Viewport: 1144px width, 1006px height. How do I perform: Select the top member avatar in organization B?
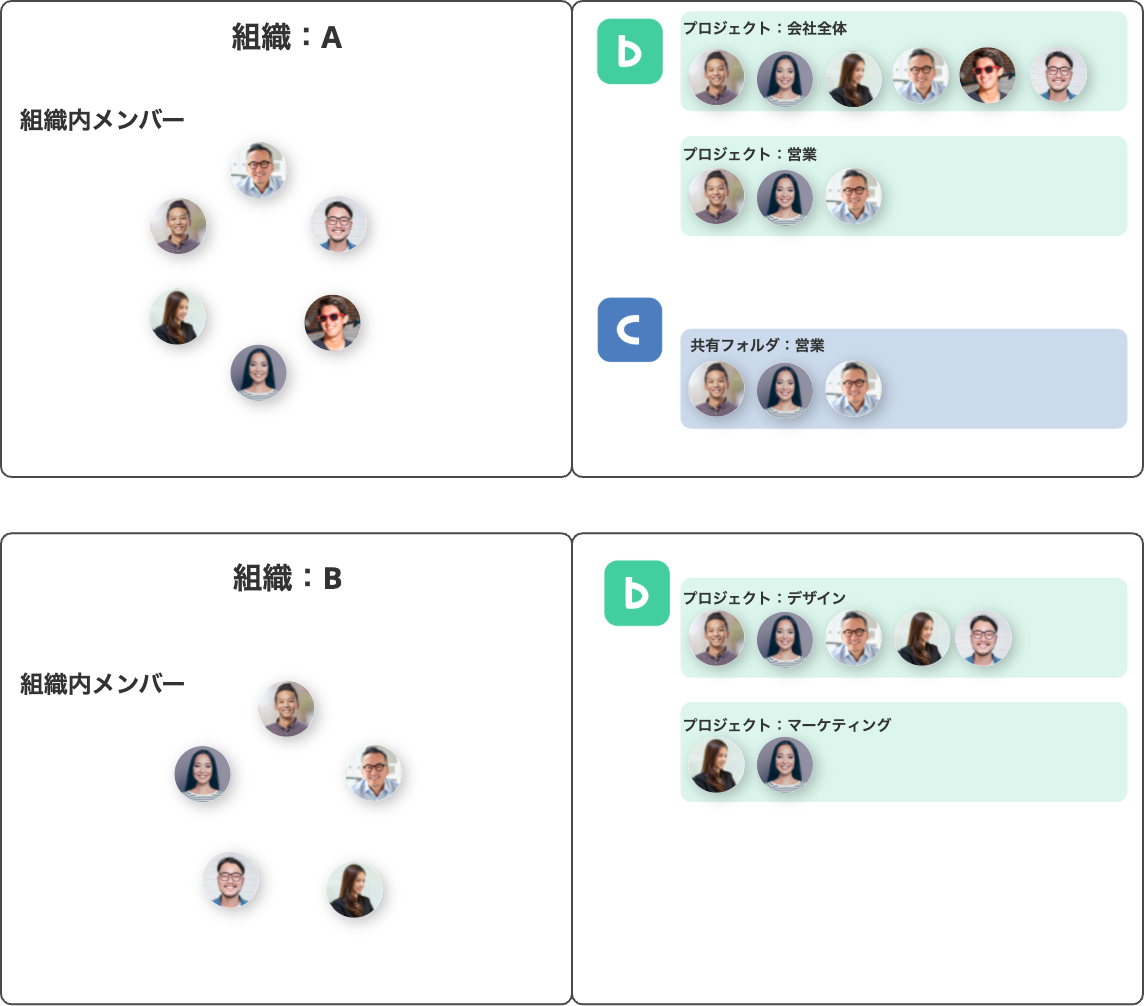click(287, 708)
